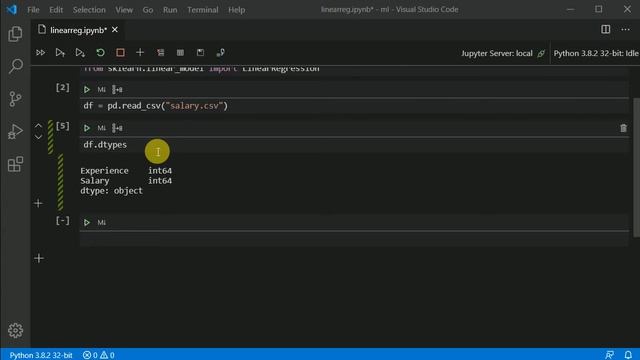Open notifications bell in status bar

(x=628, y=355)
